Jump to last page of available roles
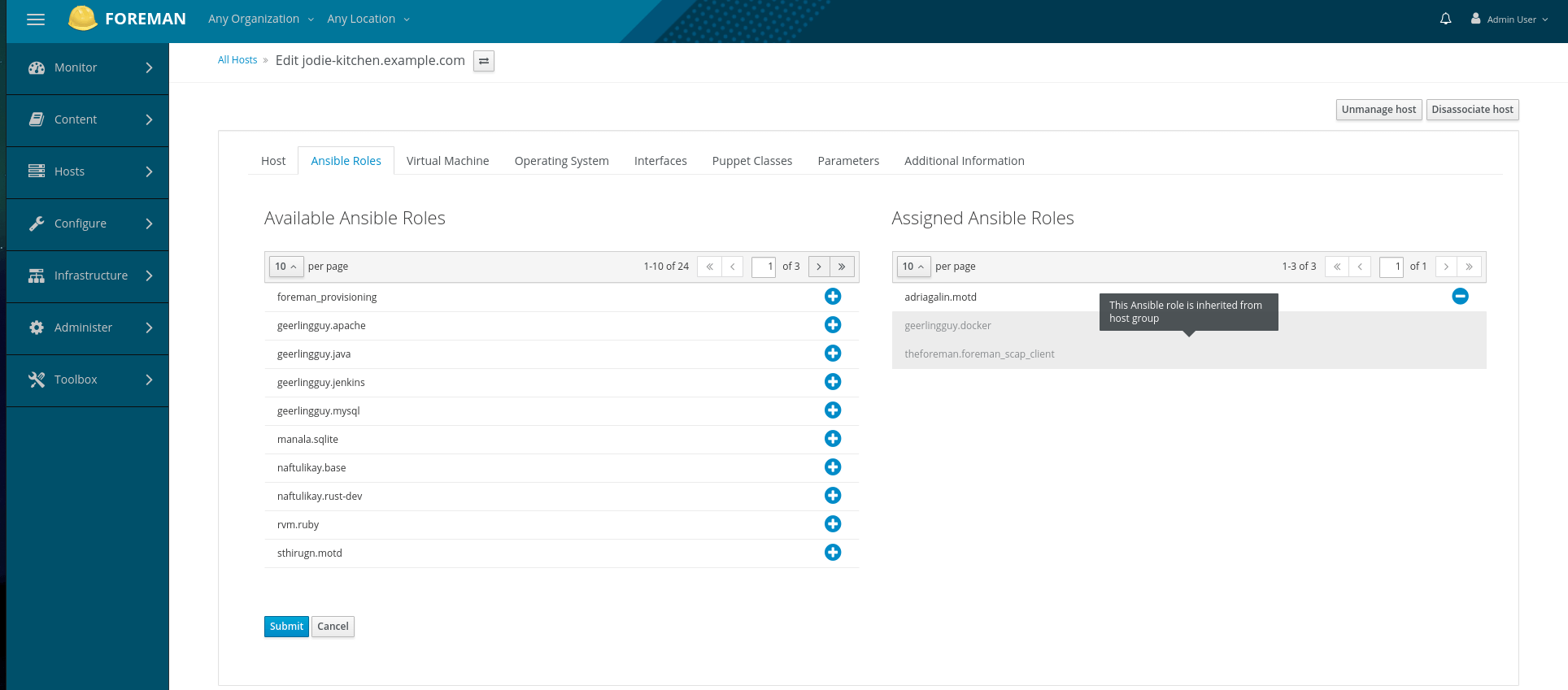The height and width of the screenshot is (690, 1568). click(x=843, y=267)
